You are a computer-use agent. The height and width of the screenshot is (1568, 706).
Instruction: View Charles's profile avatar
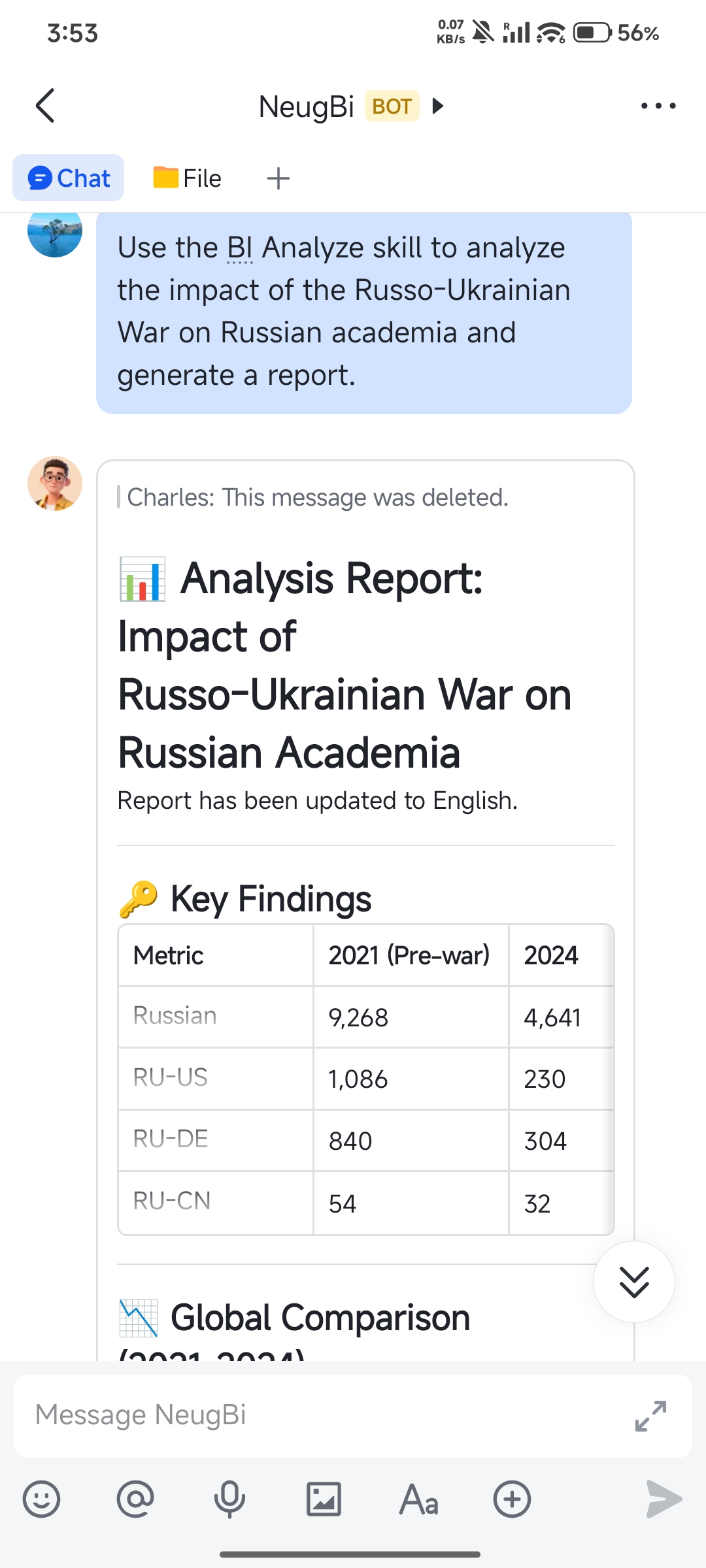[x=55, y=484]
